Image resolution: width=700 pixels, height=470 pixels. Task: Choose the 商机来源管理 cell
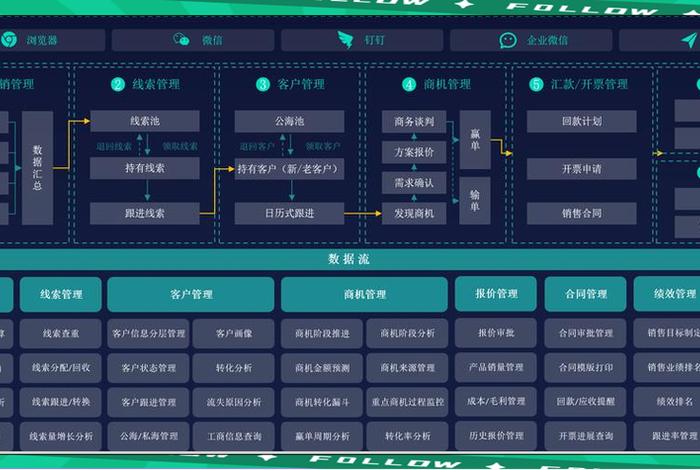click(407, 368)
